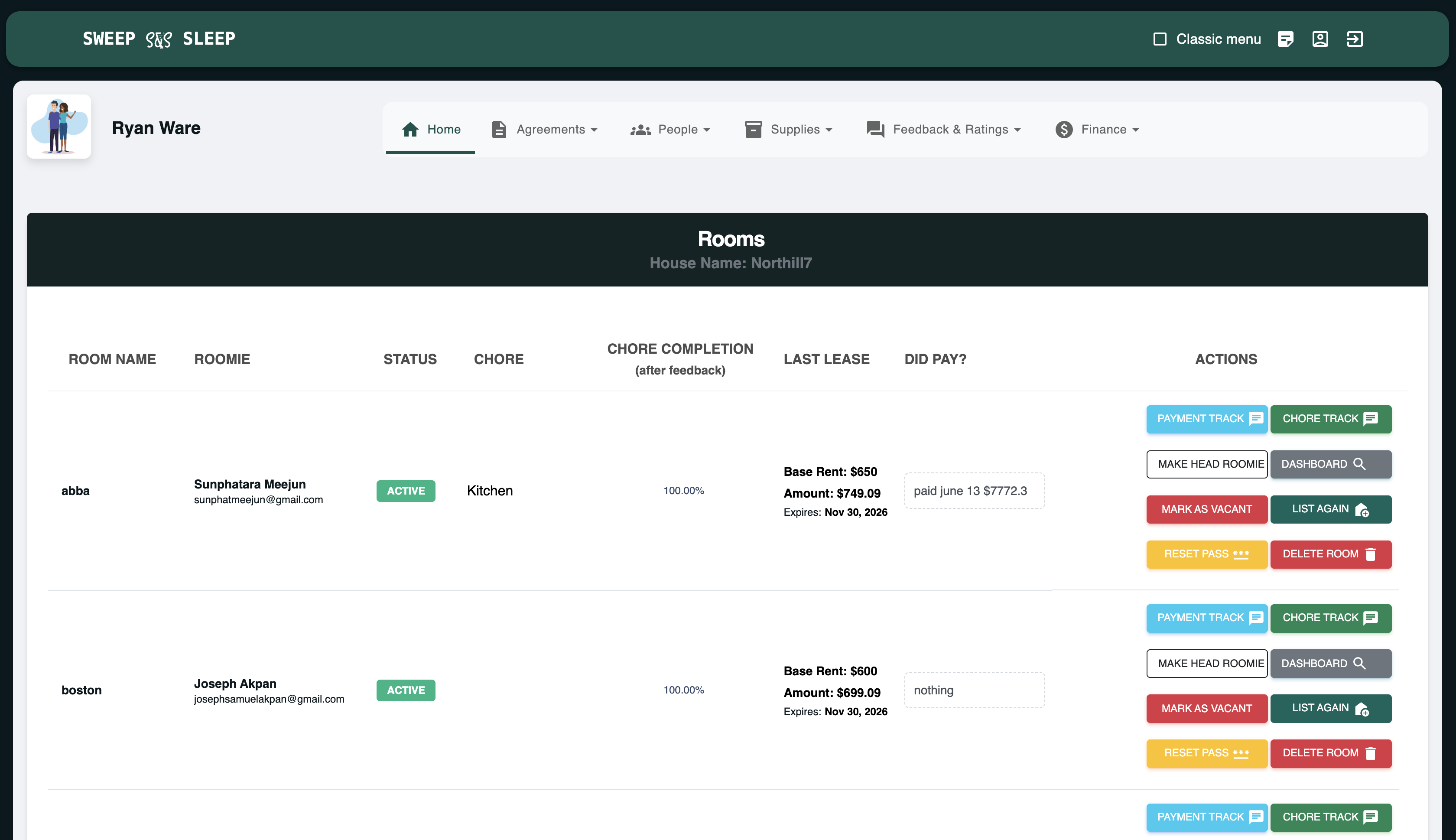This screenshot has height=840, width=1456.
Task: Expand the Agreements dropdown arrow
Action: coord(594,130)
